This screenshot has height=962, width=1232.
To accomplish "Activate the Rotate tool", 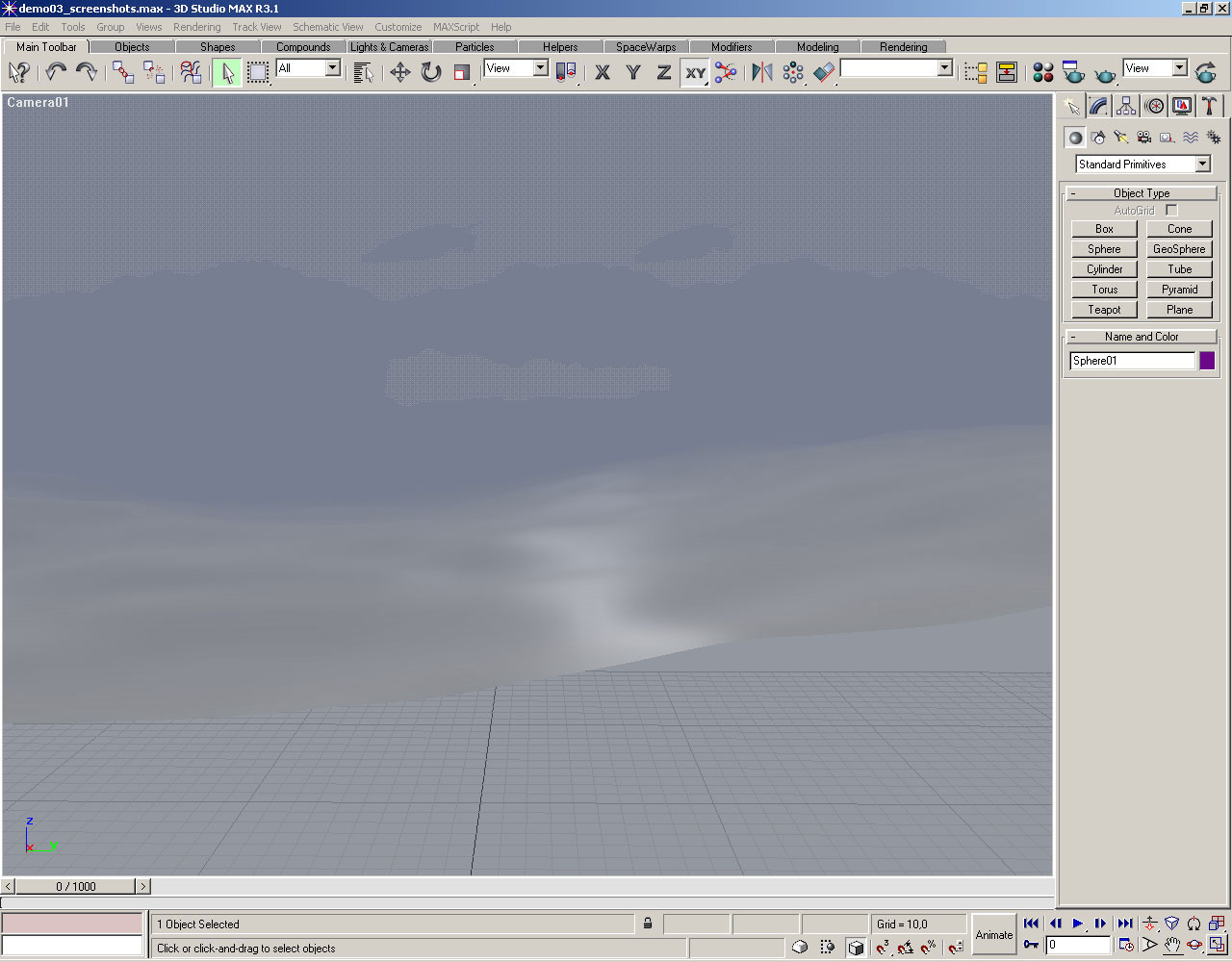I will [430, 72].
